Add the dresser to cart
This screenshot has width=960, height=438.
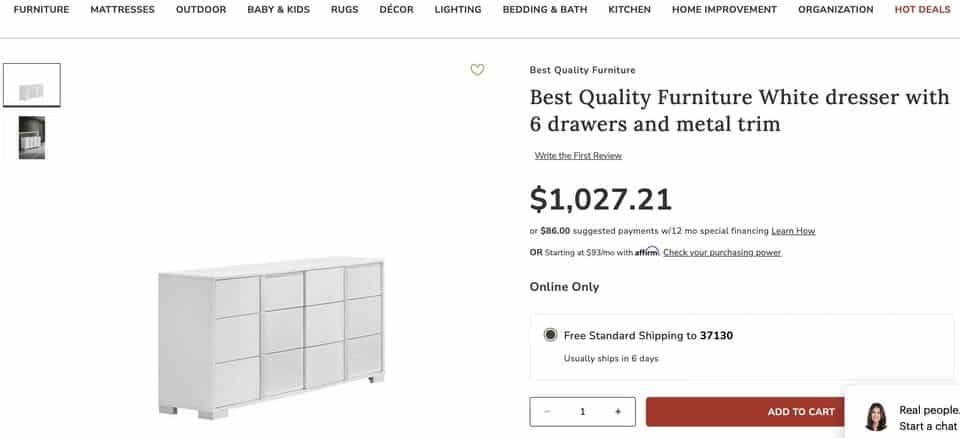pyautogui.click(x=800, y=412)
